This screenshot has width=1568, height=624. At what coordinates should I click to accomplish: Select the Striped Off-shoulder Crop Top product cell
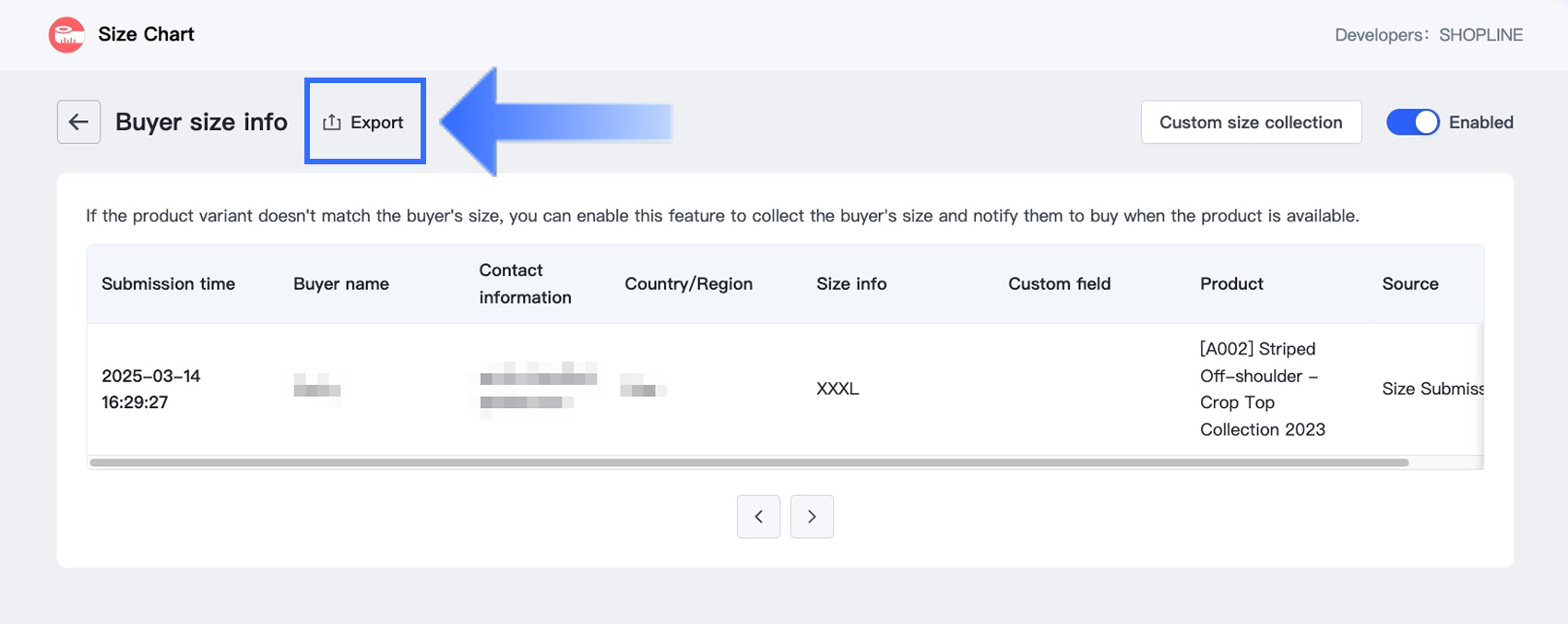[1262, 389]
